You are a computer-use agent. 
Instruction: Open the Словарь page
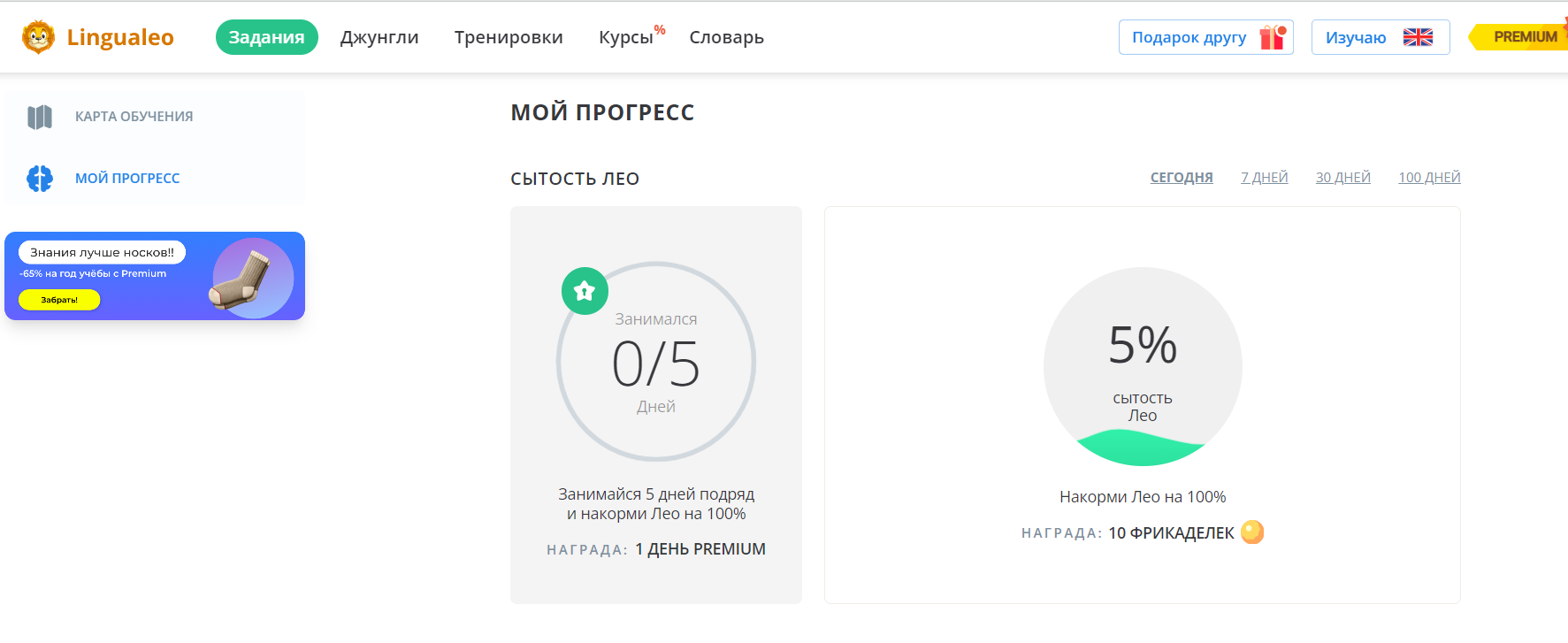(x=726, y=37)
